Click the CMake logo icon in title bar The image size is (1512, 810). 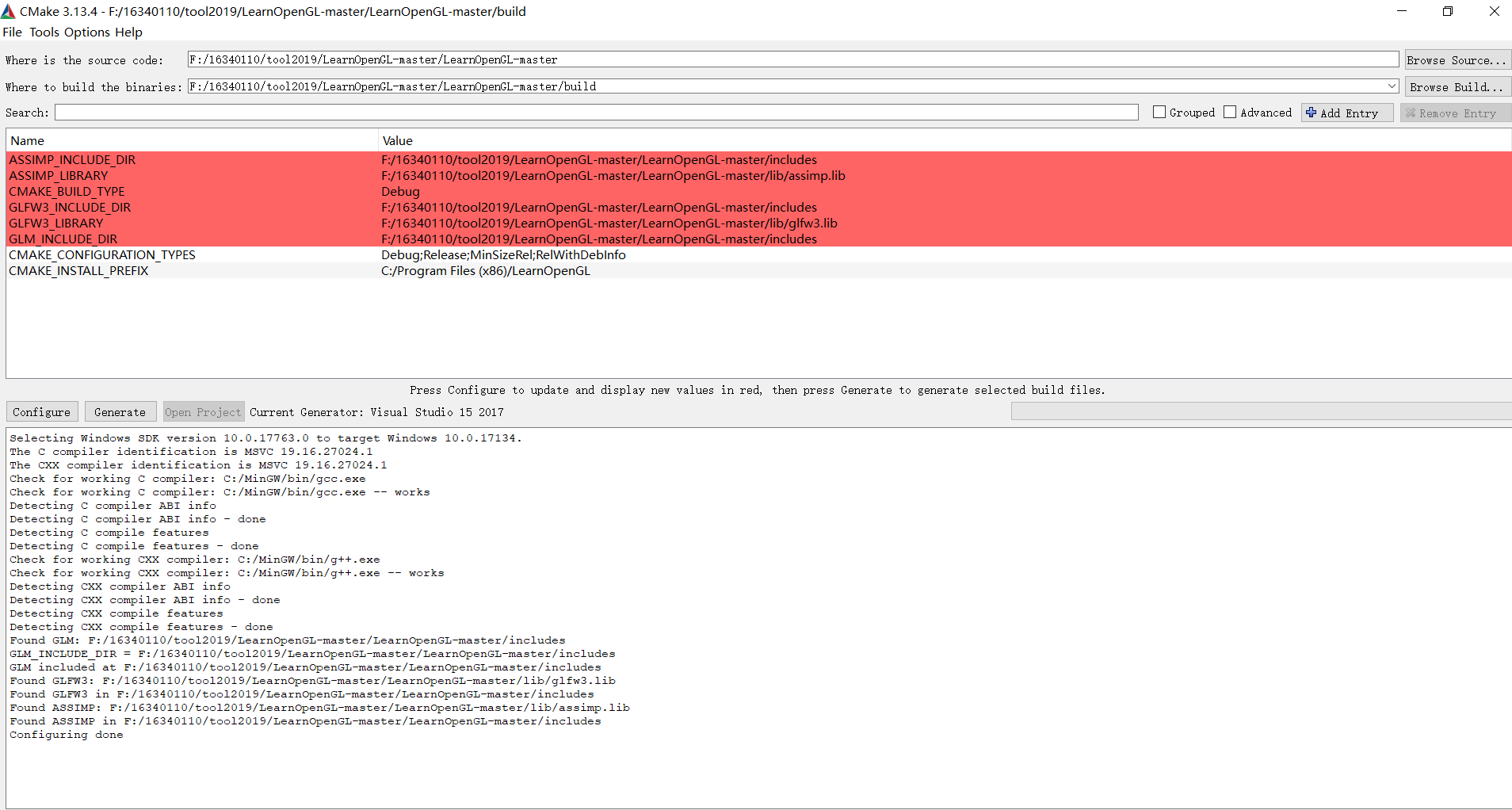click(8, 11)
